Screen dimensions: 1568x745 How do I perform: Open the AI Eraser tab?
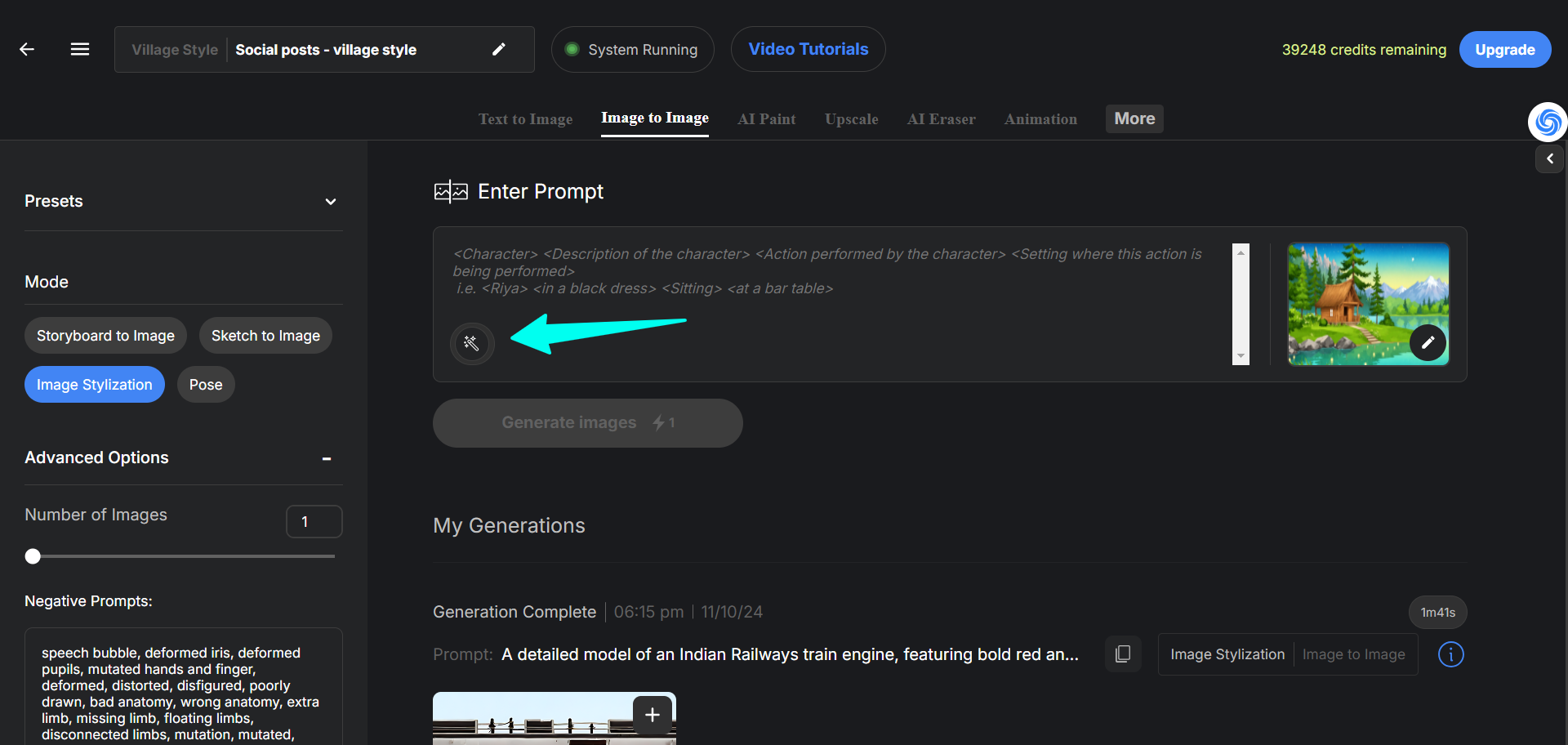point(941,119)
